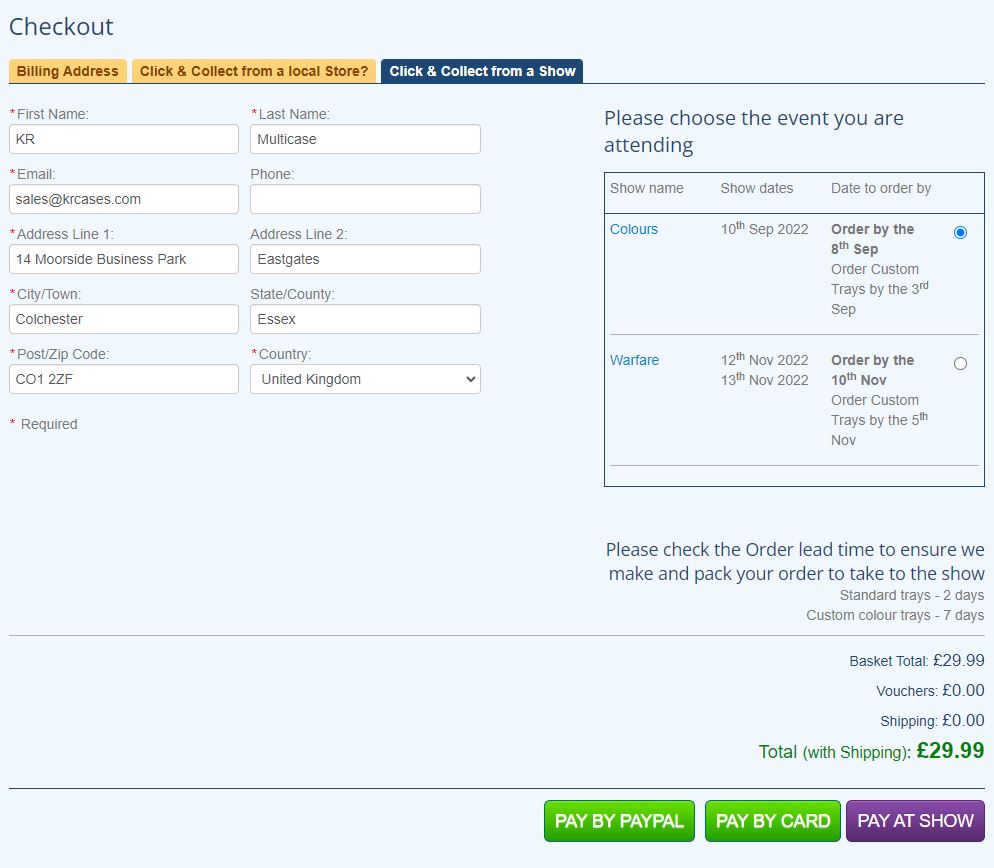Viewport: 994px width, 868px height.
Task: Select the Colours show radio button
Action: tap(960, 232)
